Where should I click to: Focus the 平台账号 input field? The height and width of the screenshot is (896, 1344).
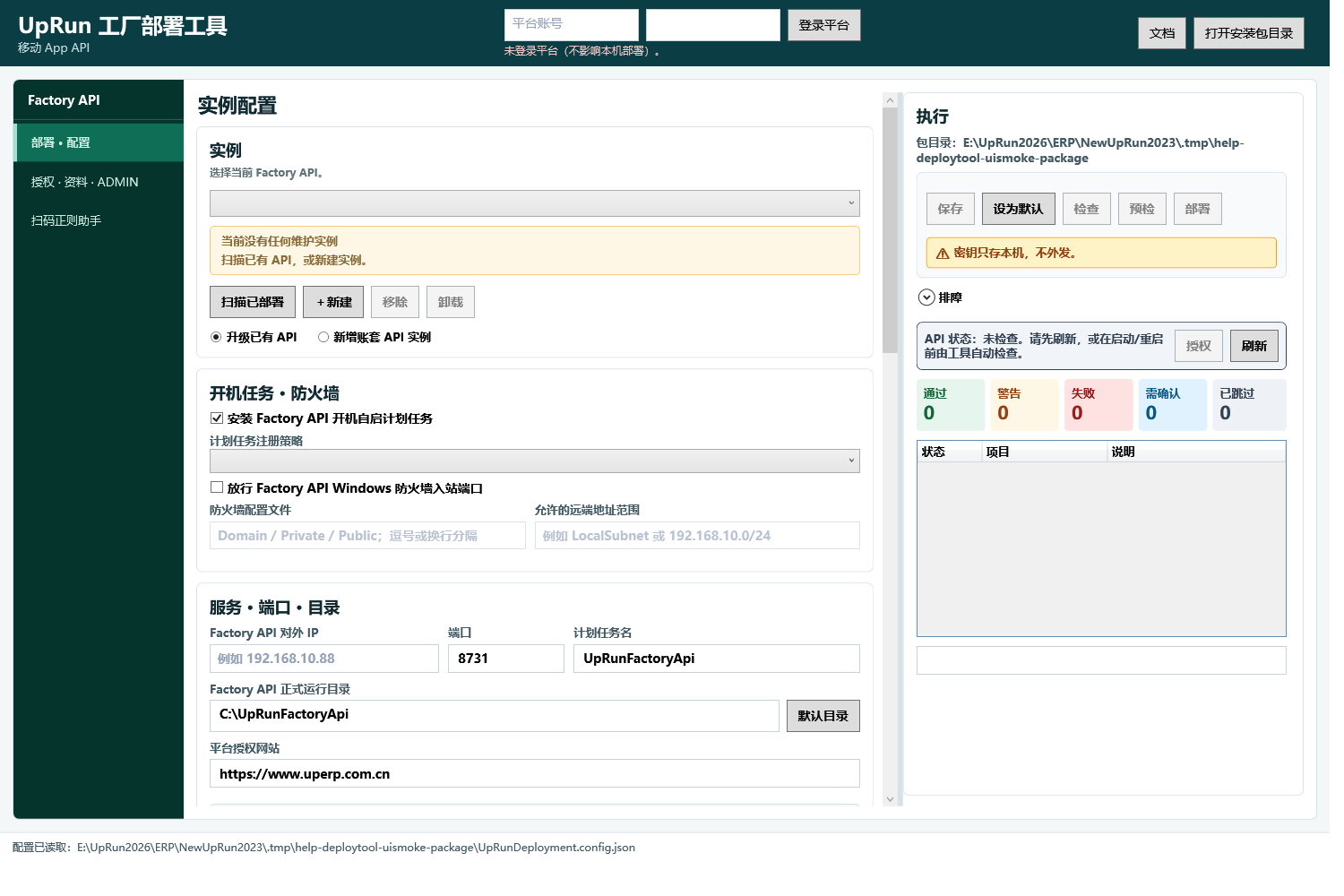click(x=572, y=25)
